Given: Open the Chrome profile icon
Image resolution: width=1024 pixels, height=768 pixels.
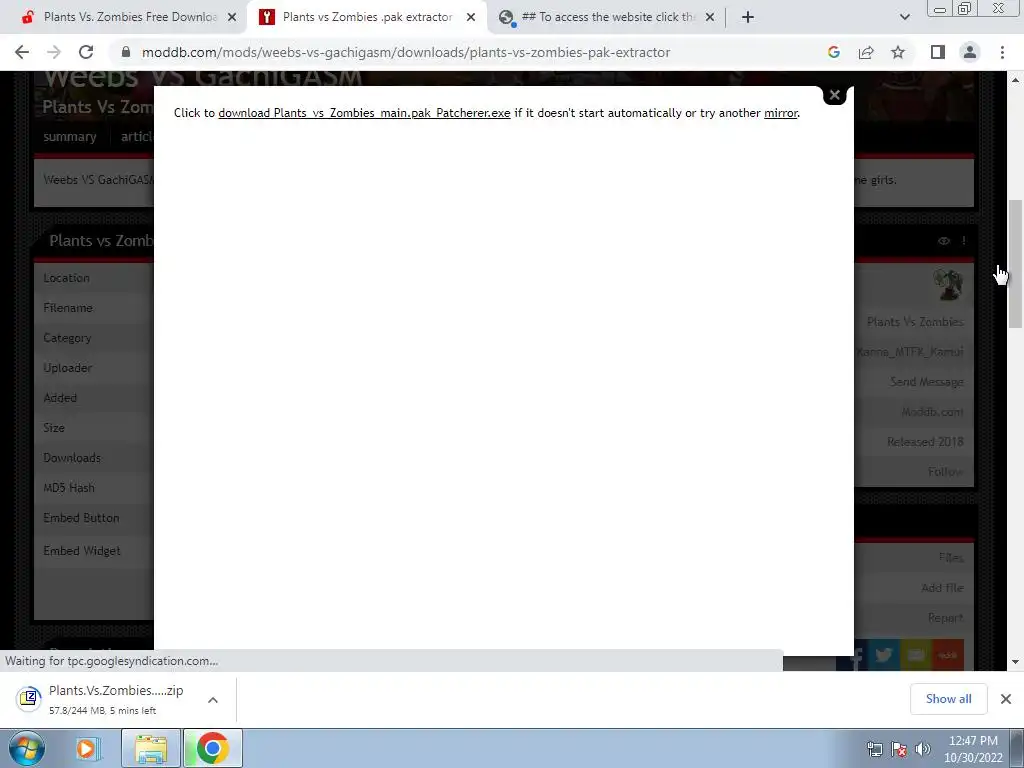Looking at the screenshot, I should (x=970, y=52).
